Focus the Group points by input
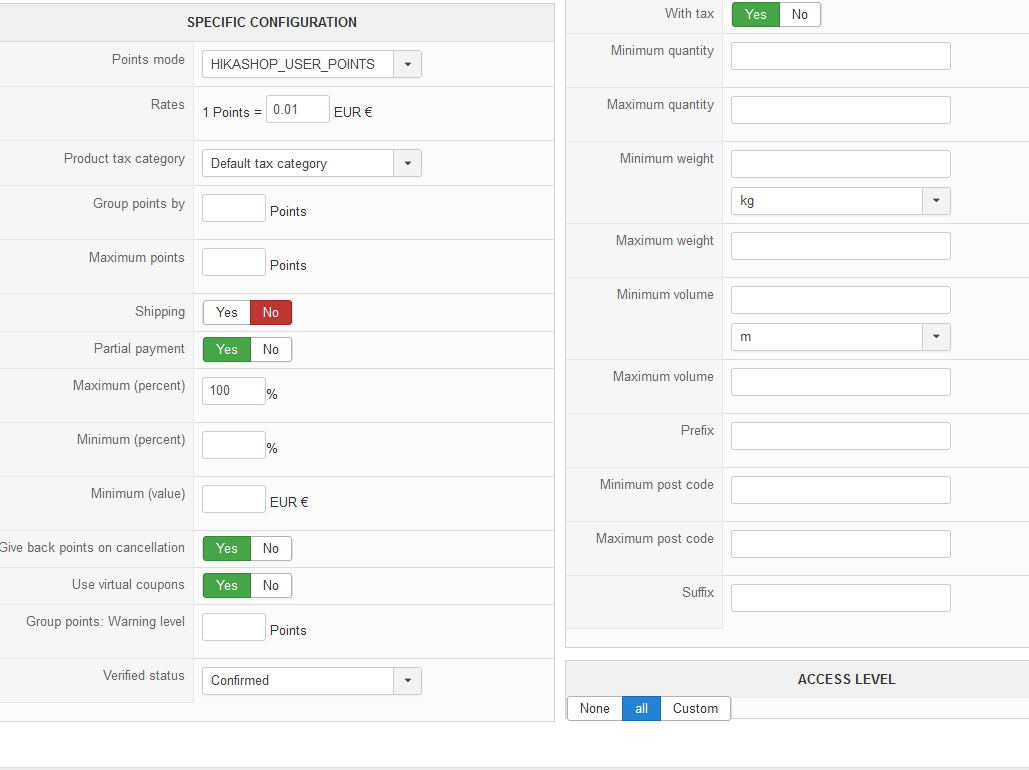 coord(233,208)
